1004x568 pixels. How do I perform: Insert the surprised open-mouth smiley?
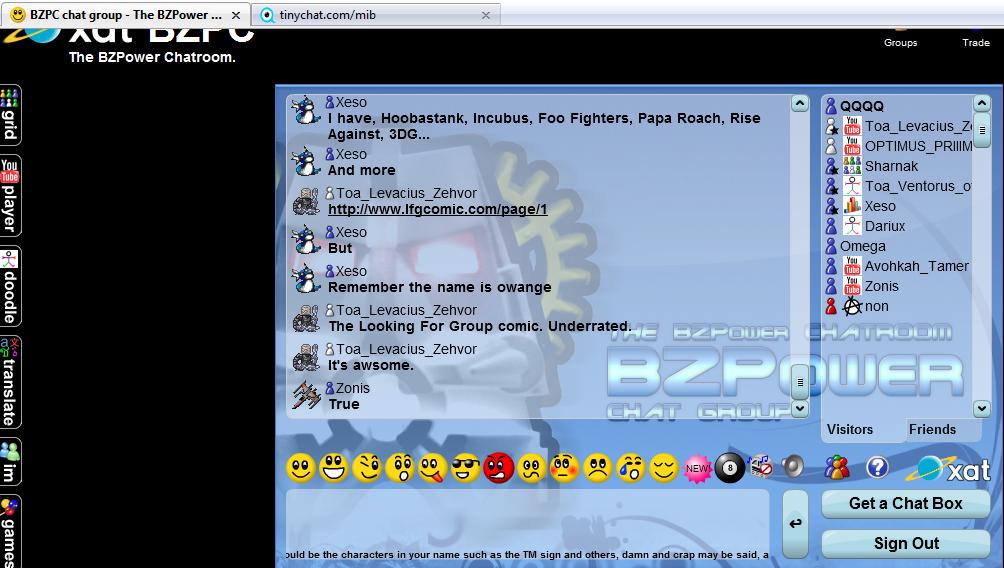pyautogui.click(x=400, y=468)
